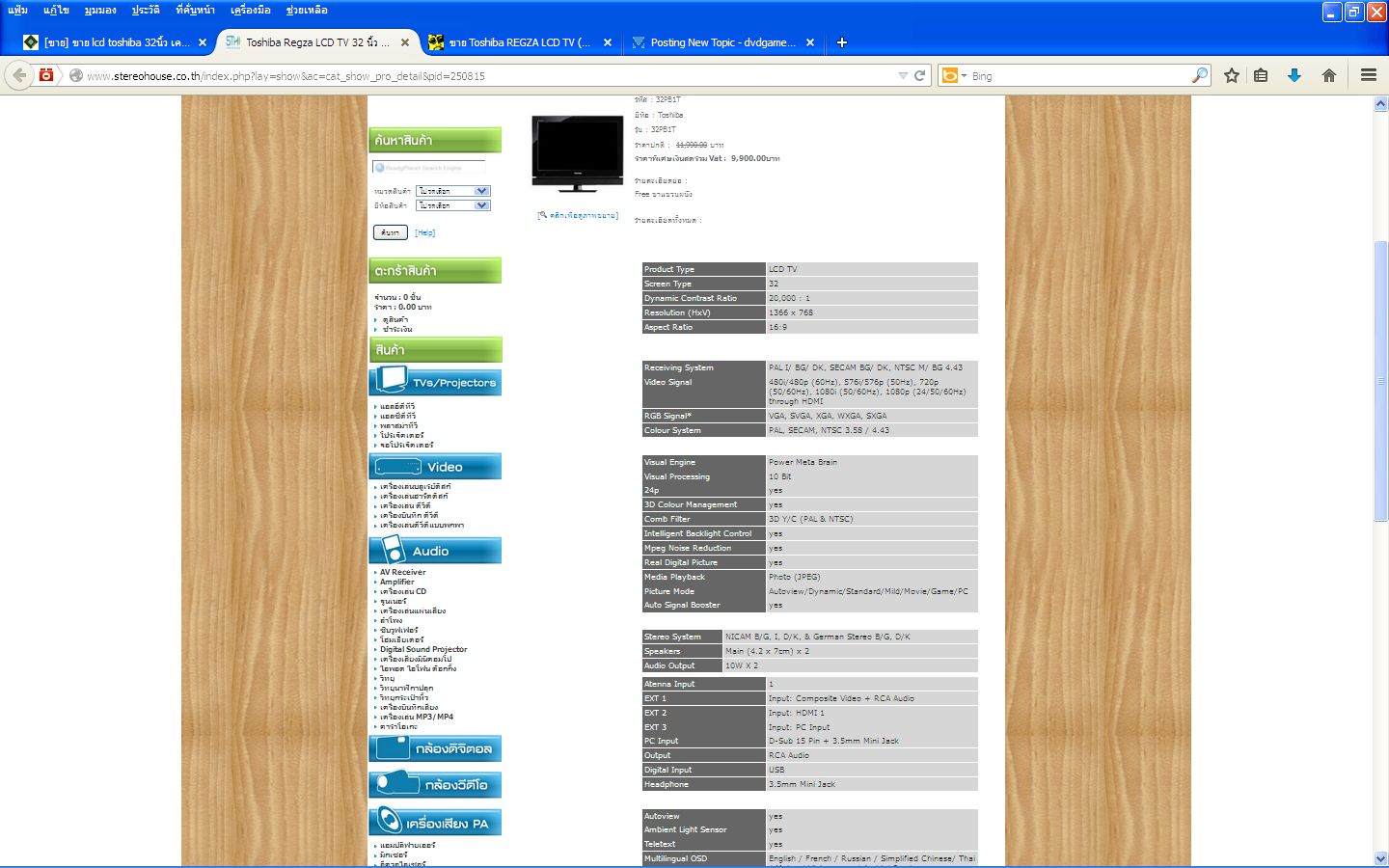Open the Audio category banner
The width and height of the screenshot is (1389, 868).
(x=435, y=550)
